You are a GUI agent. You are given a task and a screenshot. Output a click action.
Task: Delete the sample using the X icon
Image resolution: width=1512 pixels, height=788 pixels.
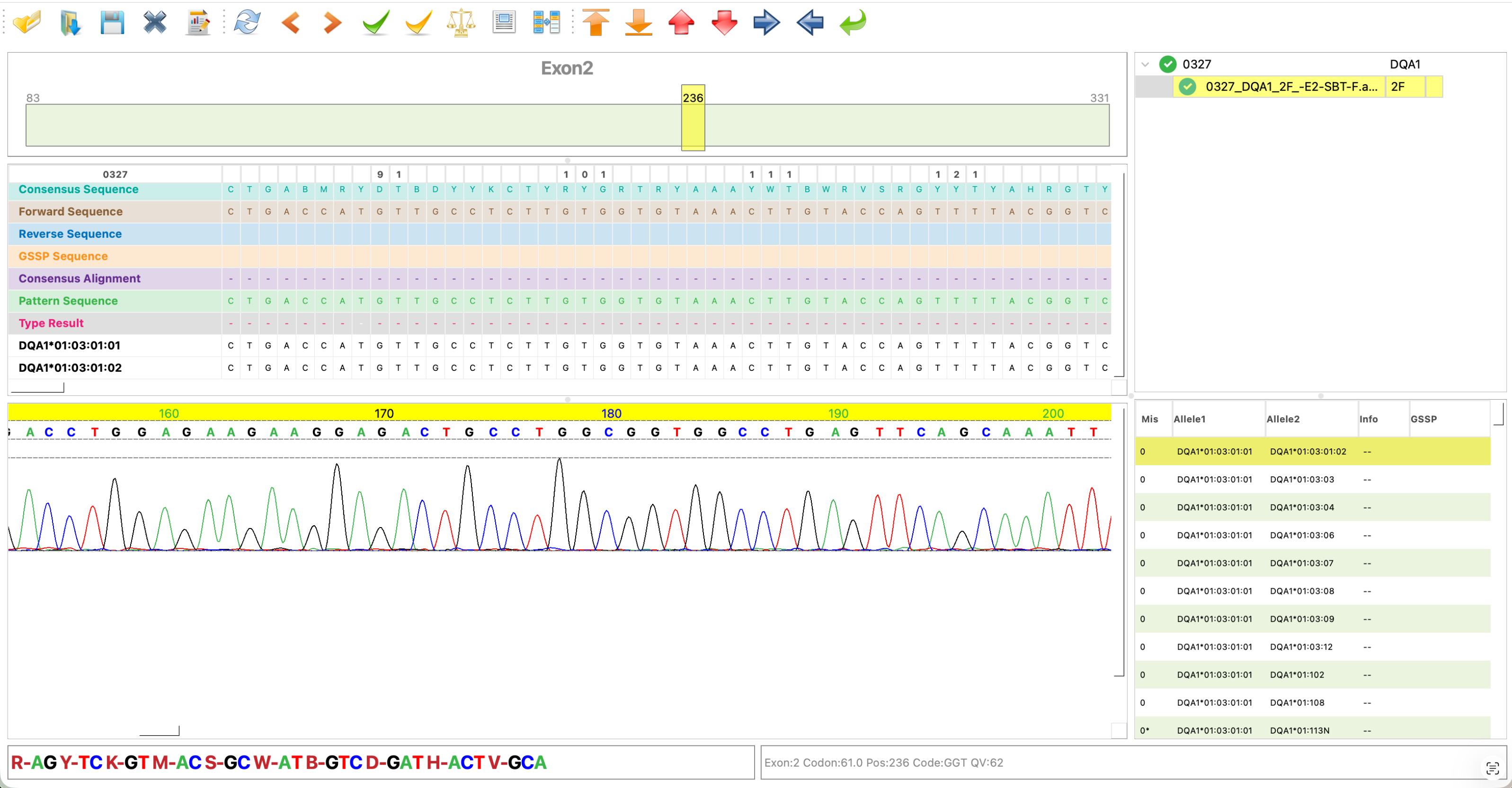coord(154,23)
